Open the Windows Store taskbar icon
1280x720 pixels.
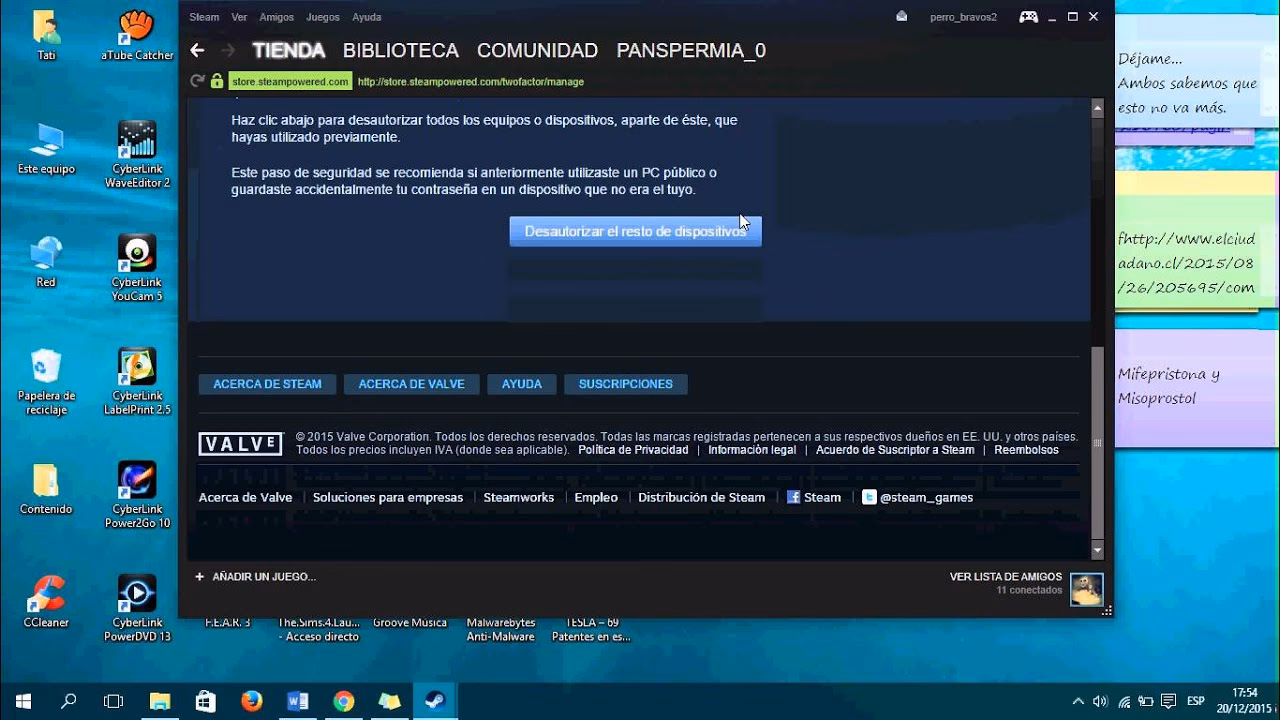click(x=205, y=701)
